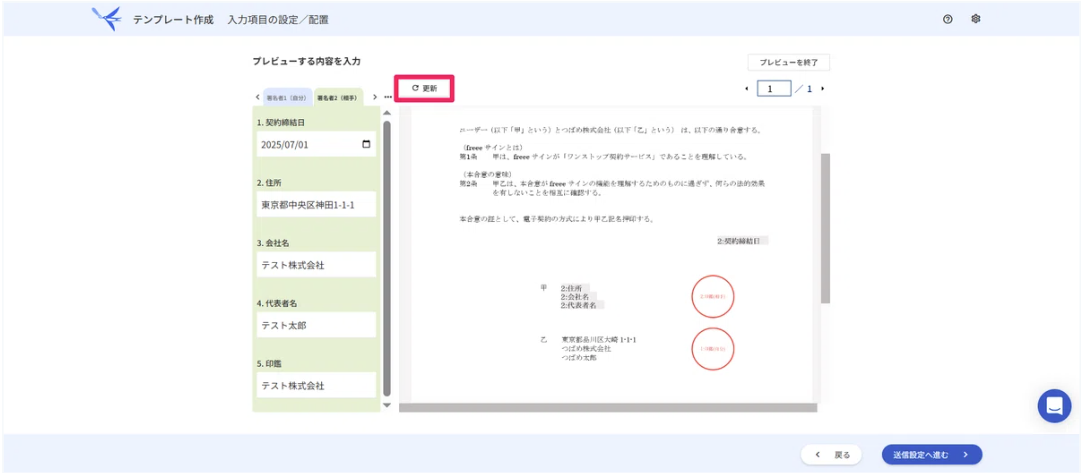The width and height of the screenshot is (1082, 473).
Task: Click the プレビューする内容を入力 heading
Action: (x=306, y=61)
